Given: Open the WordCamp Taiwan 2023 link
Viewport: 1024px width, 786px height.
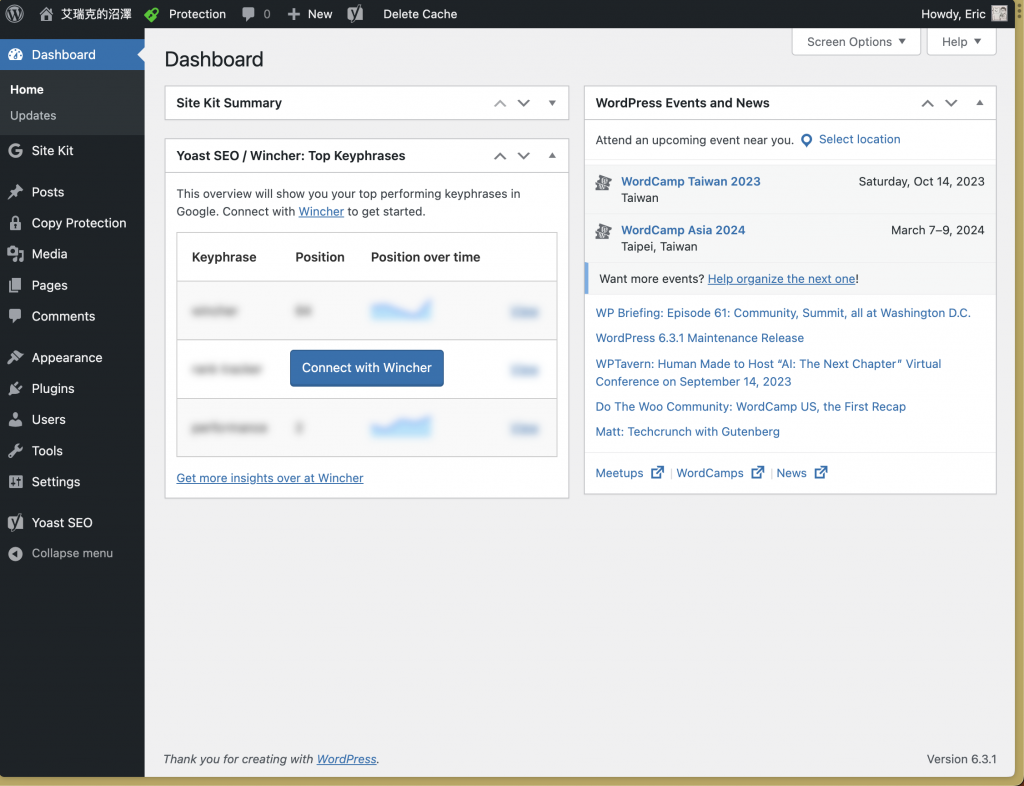Looking at the screenshot, I should pyautogui.click(x=690, y=181).
